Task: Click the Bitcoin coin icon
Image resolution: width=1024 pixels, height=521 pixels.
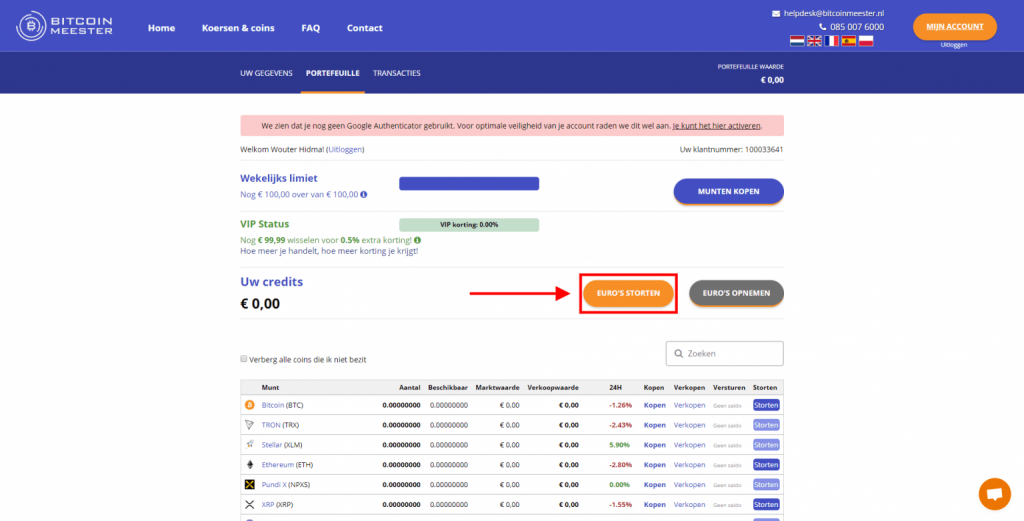Action: (249, 405)
